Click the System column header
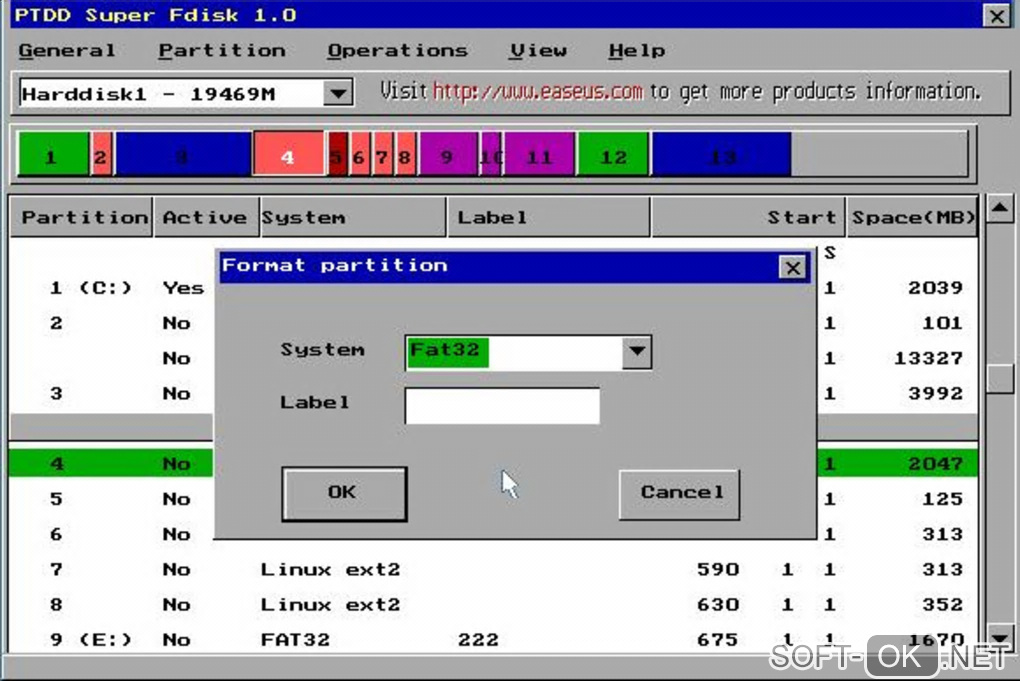The image size is (1020, 681). 353,217
